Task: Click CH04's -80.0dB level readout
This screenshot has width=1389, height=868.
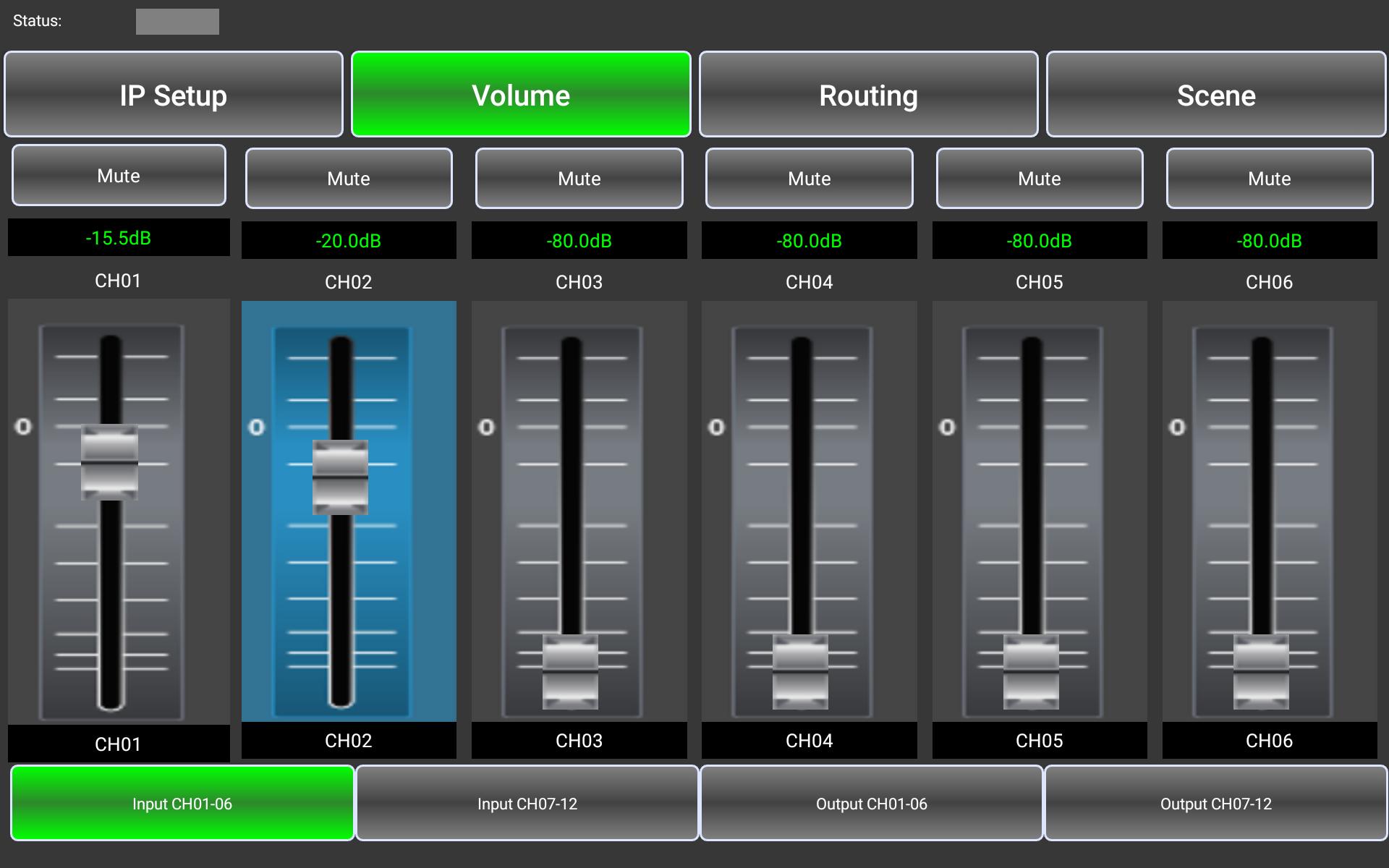Action: coord(809,240)
